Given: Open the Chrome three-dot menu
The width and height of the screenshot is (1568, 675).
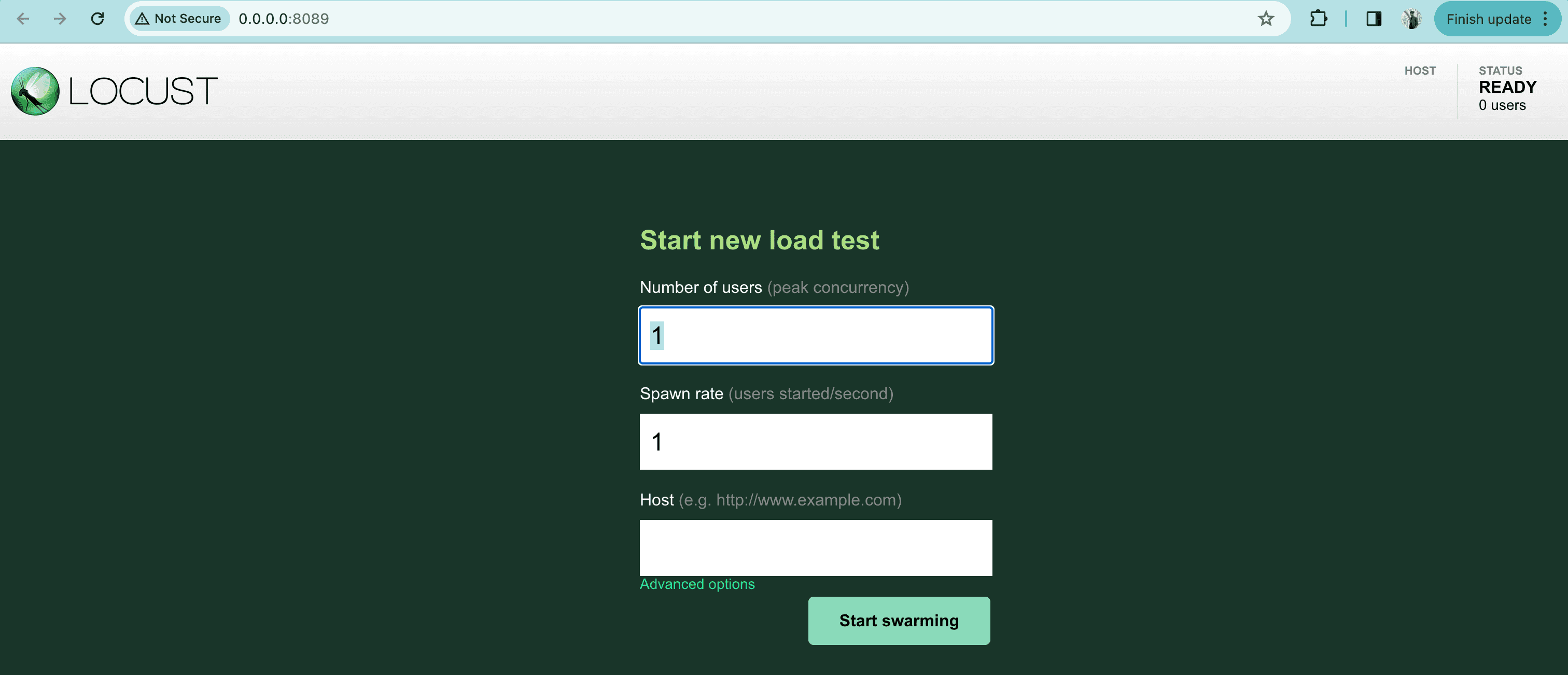Looking at the screenshot, I should (x=1546, y=19).
